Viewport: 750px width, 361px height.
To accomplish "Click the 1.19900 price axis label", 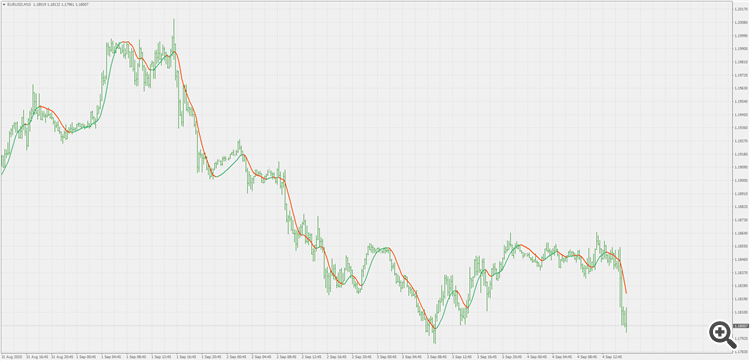I will click(x=741, y=49).
